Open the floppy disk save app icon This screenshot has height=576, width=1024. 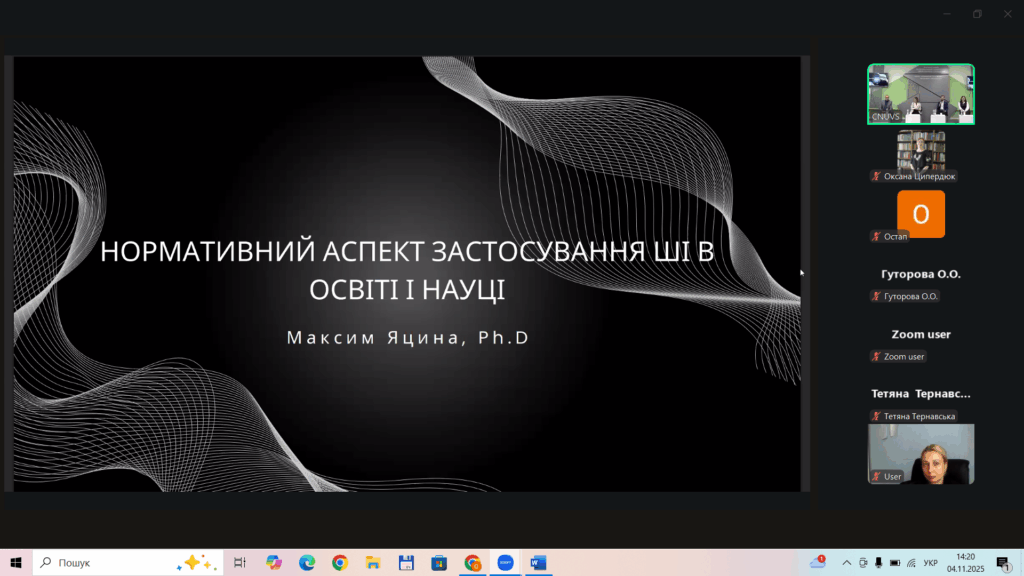[406, 562]
